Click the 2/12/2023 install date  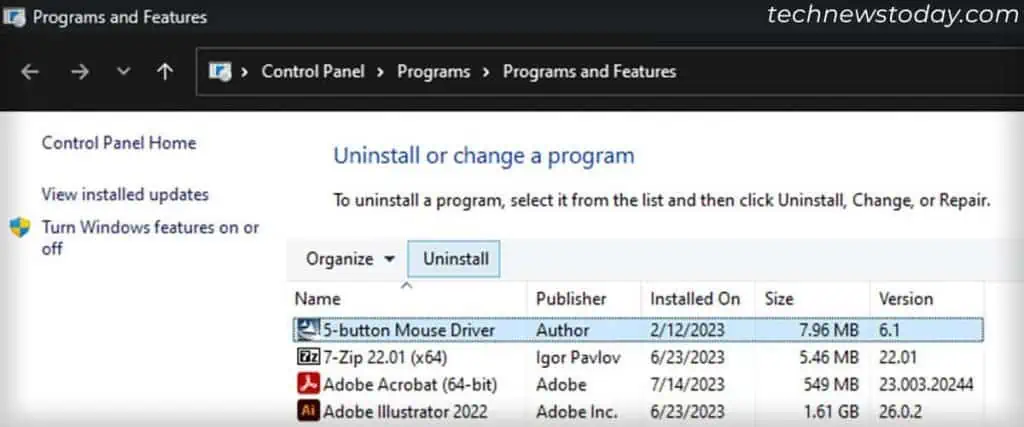[x=687, y=330]
